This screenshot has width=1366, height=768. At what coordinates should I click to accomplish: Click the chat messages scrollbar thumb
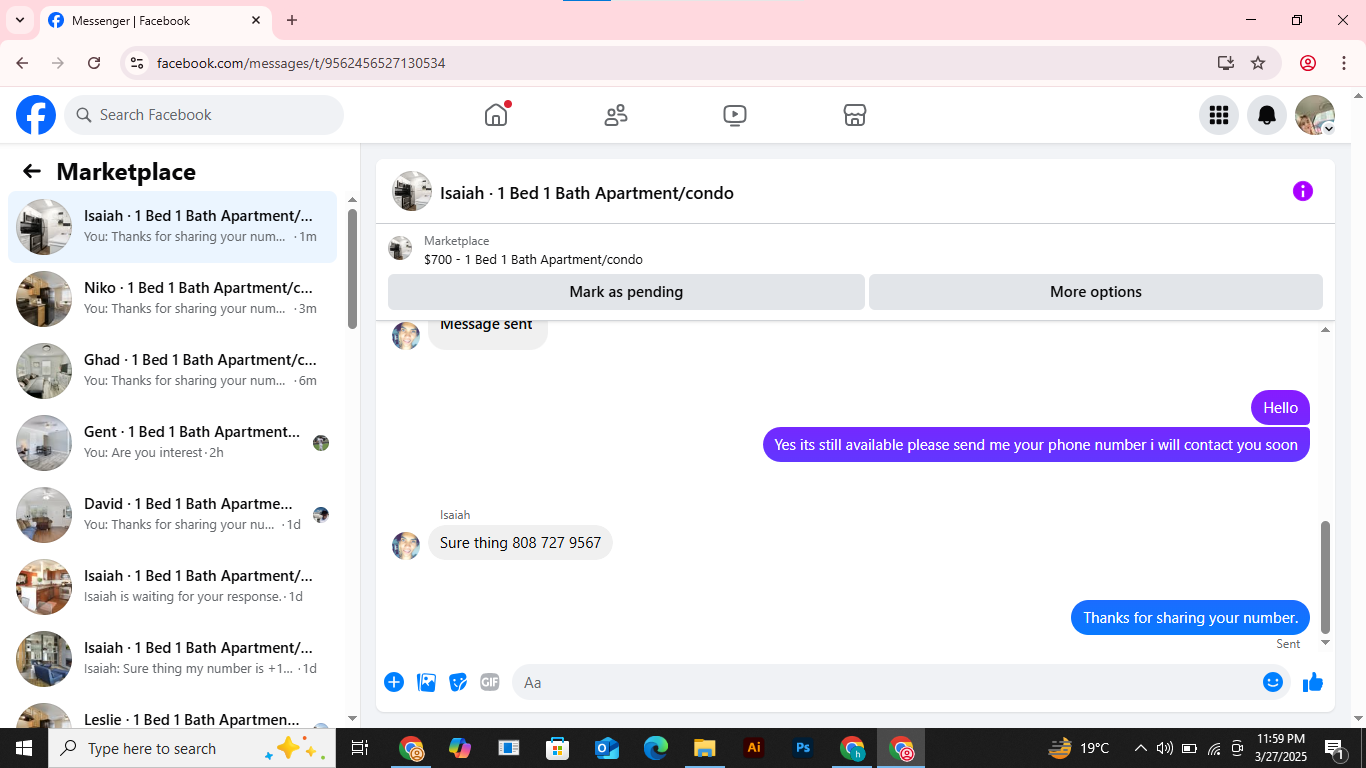(1326, 577)
